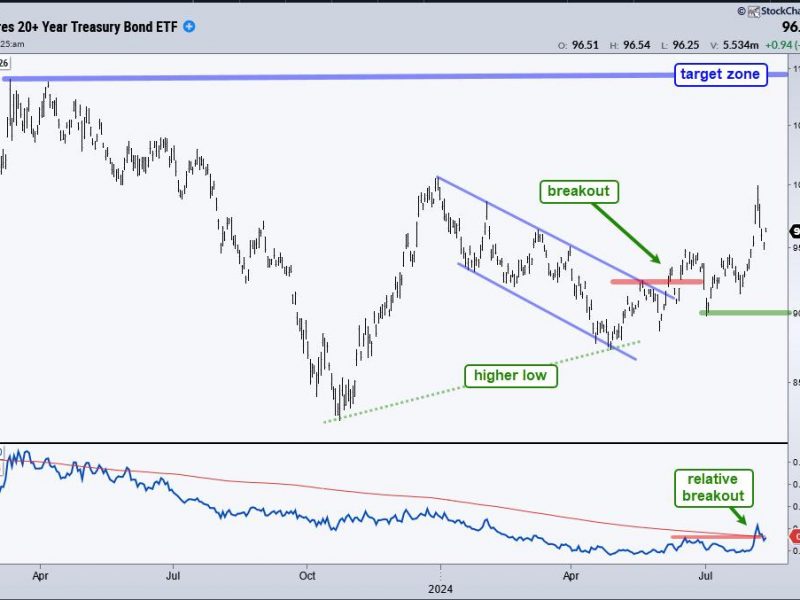The height and width of the screenshot is (600, 800).
Task: Click the open price value 96.51
Action: 585,45
